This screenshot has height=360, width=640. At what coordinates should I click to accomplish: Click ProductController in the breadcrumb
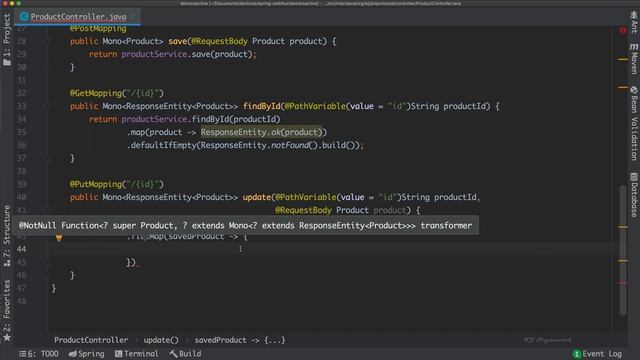coord(91,340)
